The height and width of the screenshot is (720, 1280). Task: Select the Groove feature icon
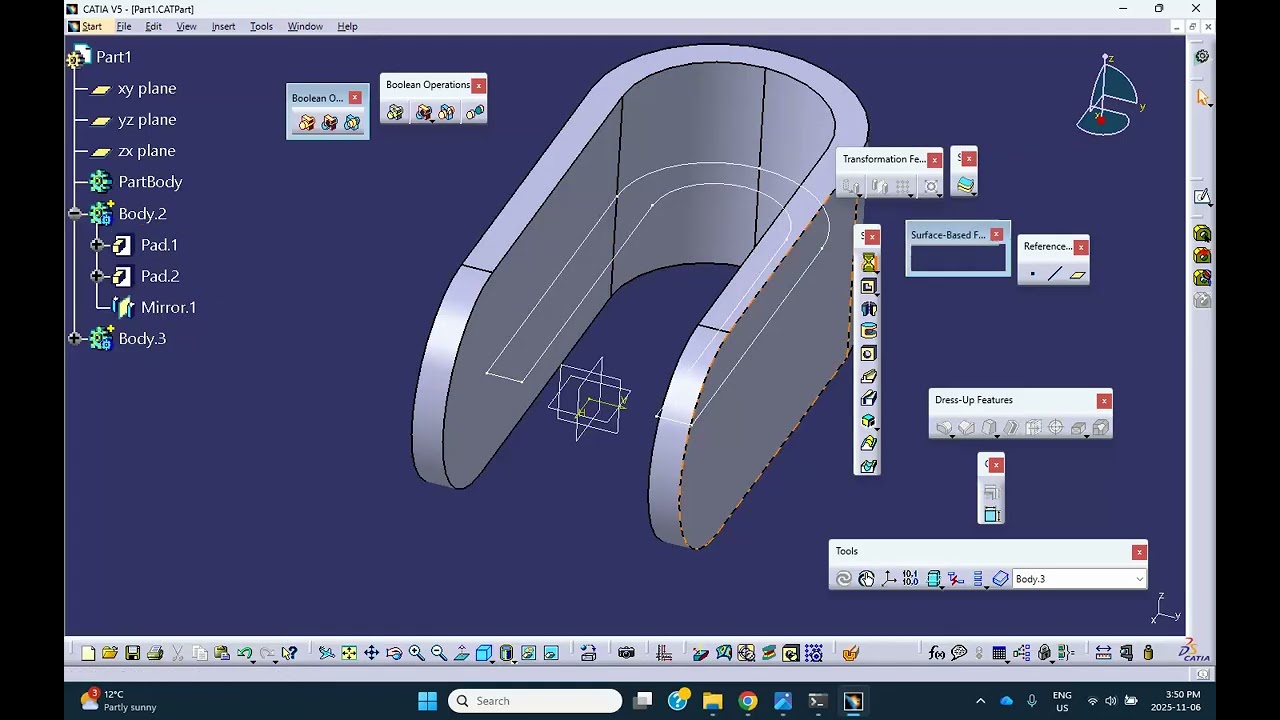tap(869, 331)
